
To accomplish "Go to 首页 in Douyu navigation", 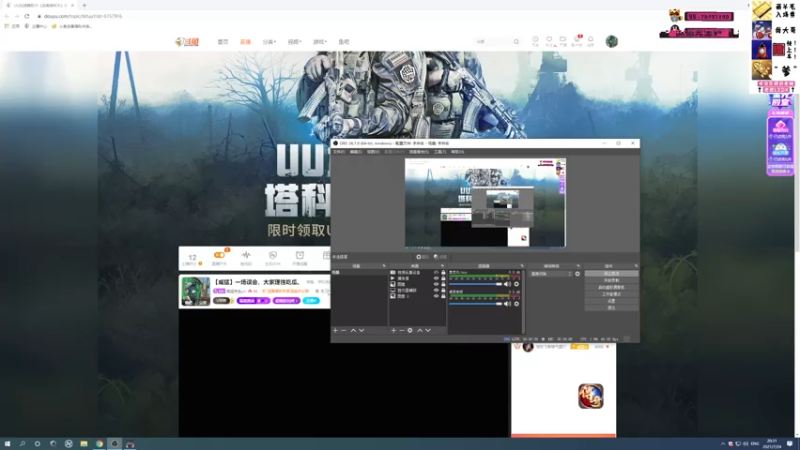I will 223,42.
